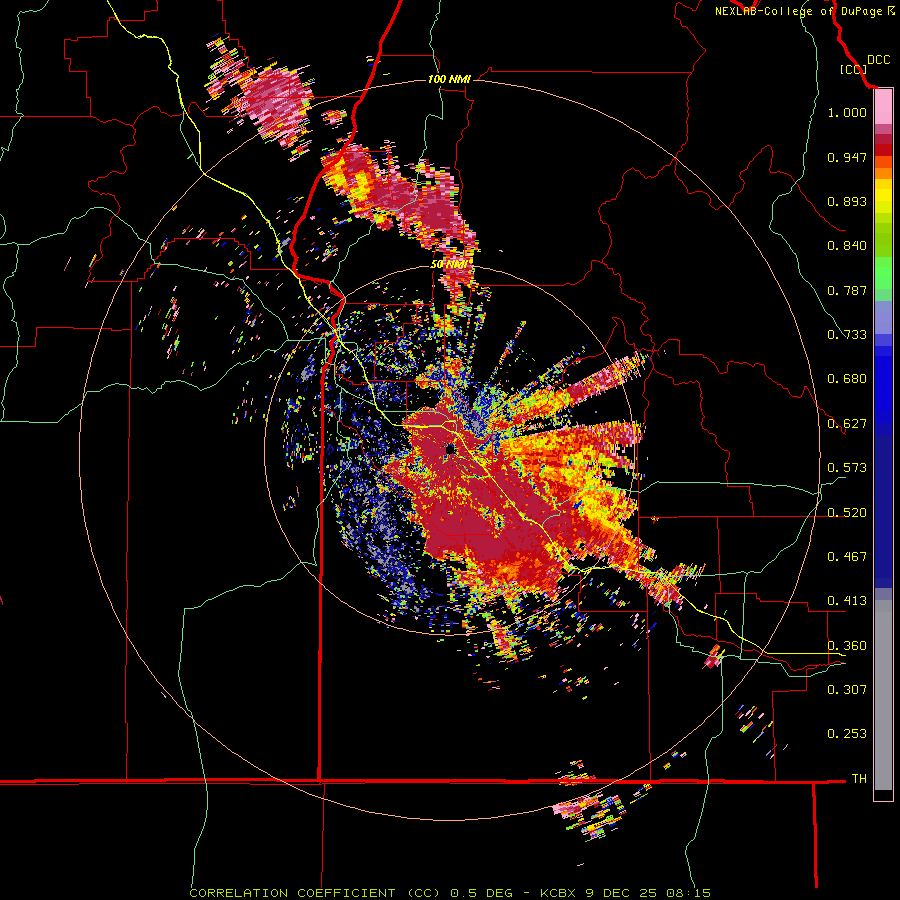Screen dimensions: 900x900
Task: Pick the gray swatch on color bar
Action: click(x=883, y=695)
